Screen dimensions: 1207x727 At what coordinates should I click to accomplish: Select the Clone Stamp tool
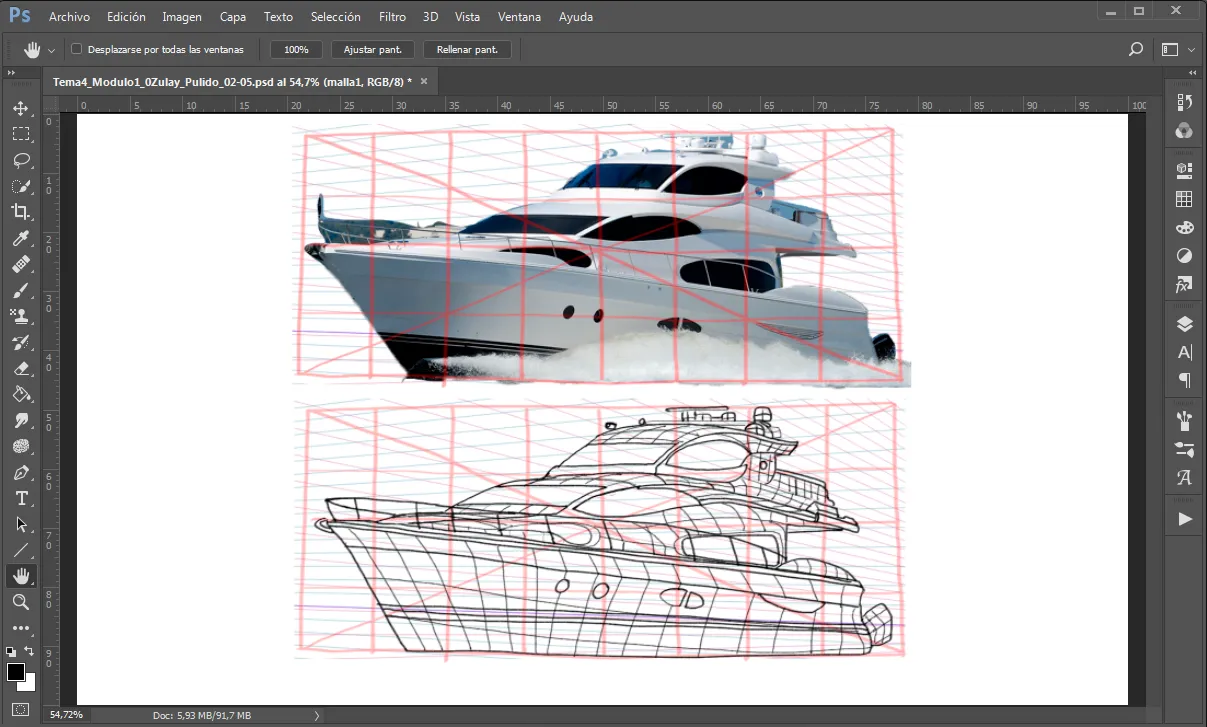point(21,316)
